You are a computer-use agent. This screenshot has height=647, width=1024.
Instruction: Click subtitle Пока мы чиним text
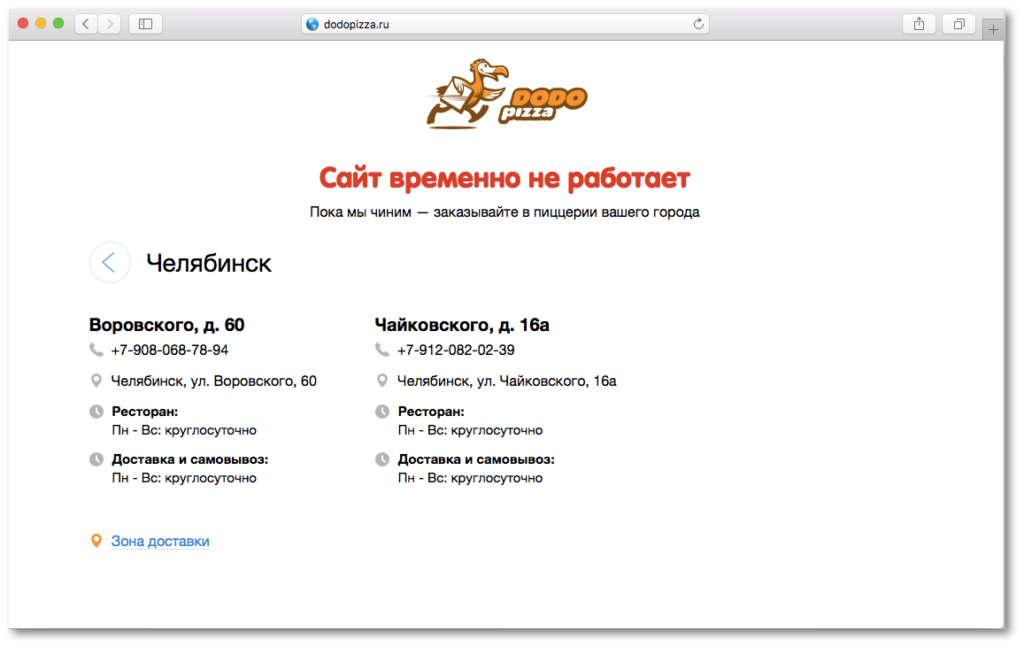click(x=505, y=212)
